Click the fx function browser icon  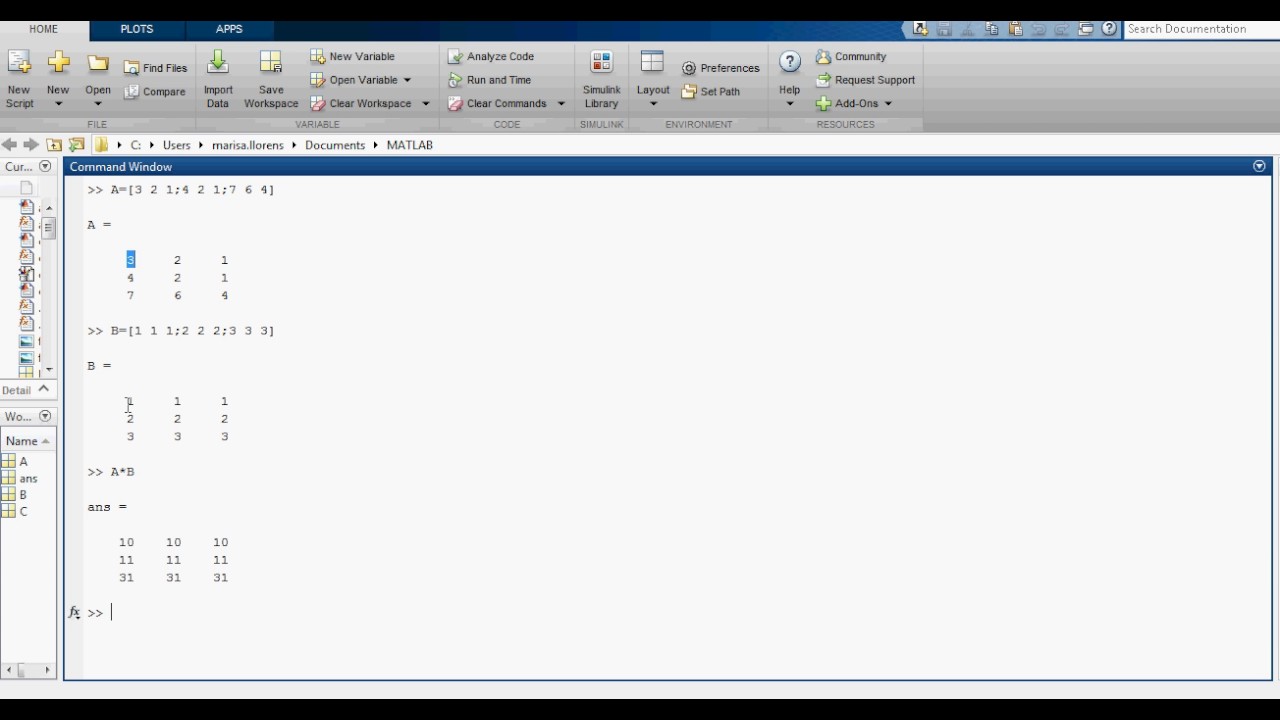[74, 613]
